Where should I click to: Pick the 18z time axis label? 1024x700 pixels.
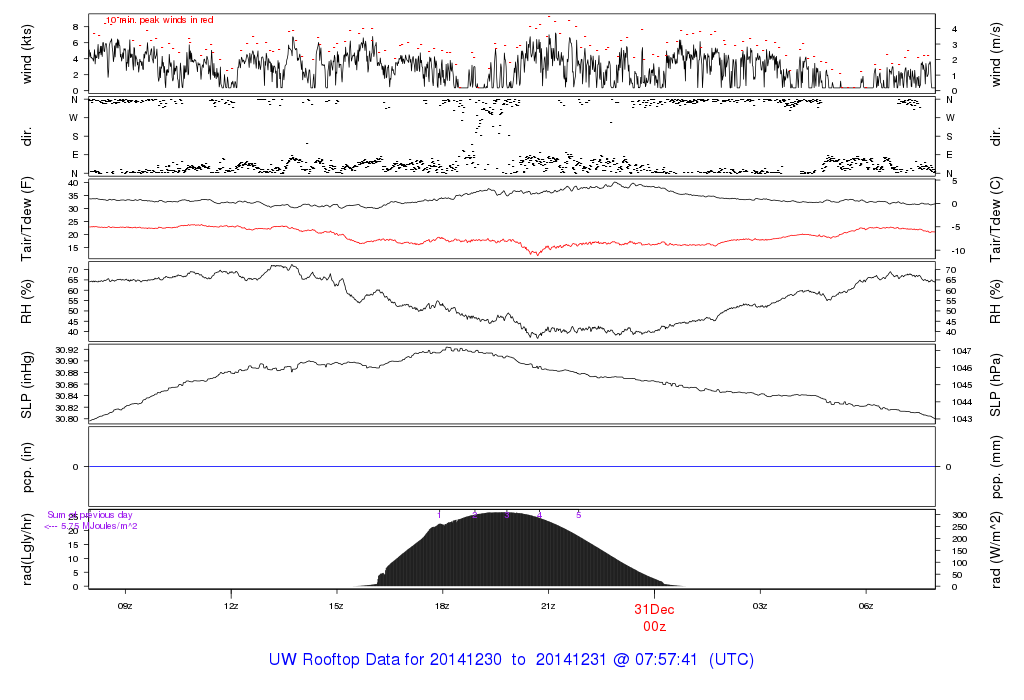pyautogui.click(x=442, y=606)
